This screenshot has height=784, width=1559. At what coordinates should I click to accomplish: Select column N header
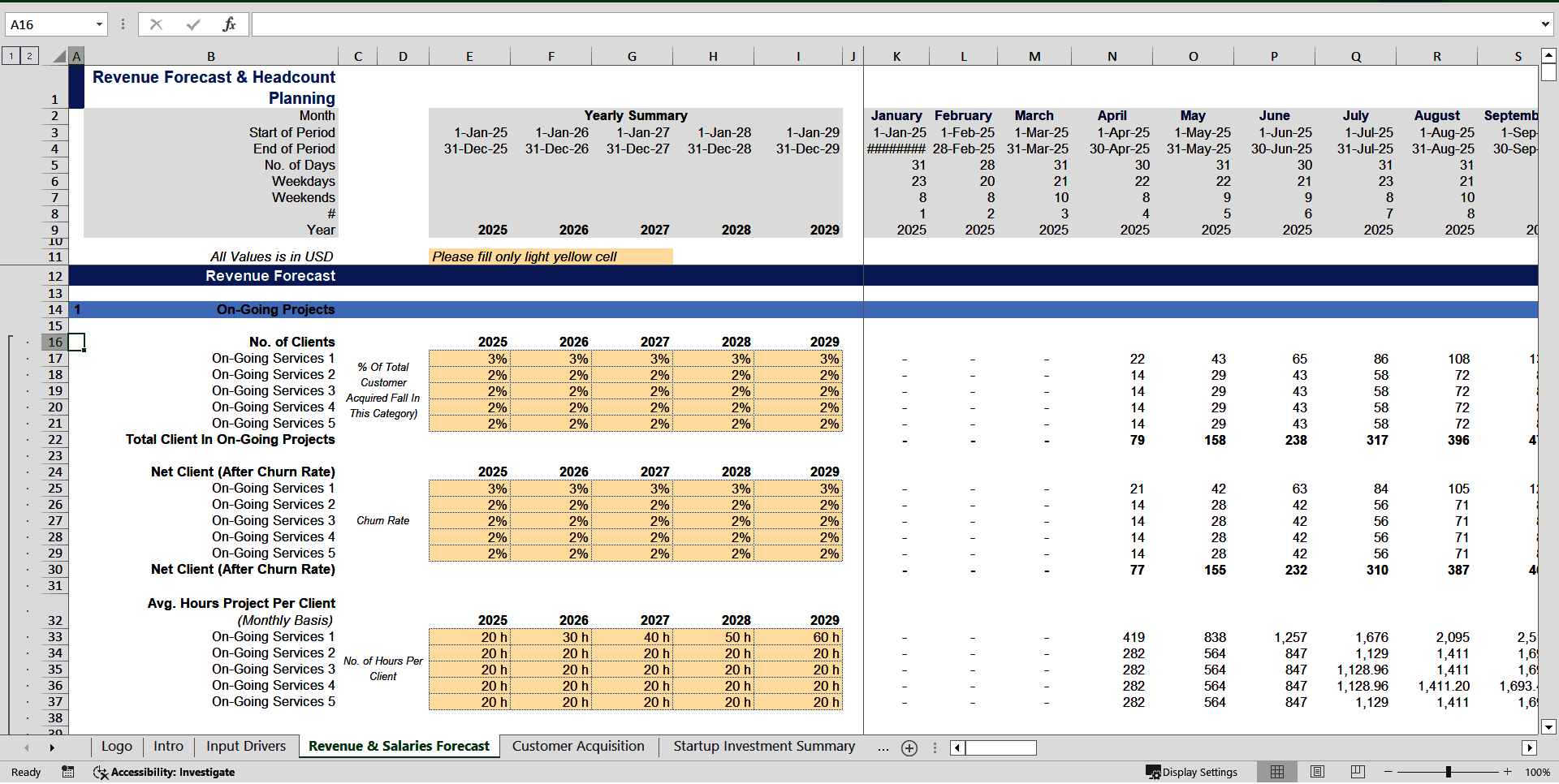(x=1112, y=56)
